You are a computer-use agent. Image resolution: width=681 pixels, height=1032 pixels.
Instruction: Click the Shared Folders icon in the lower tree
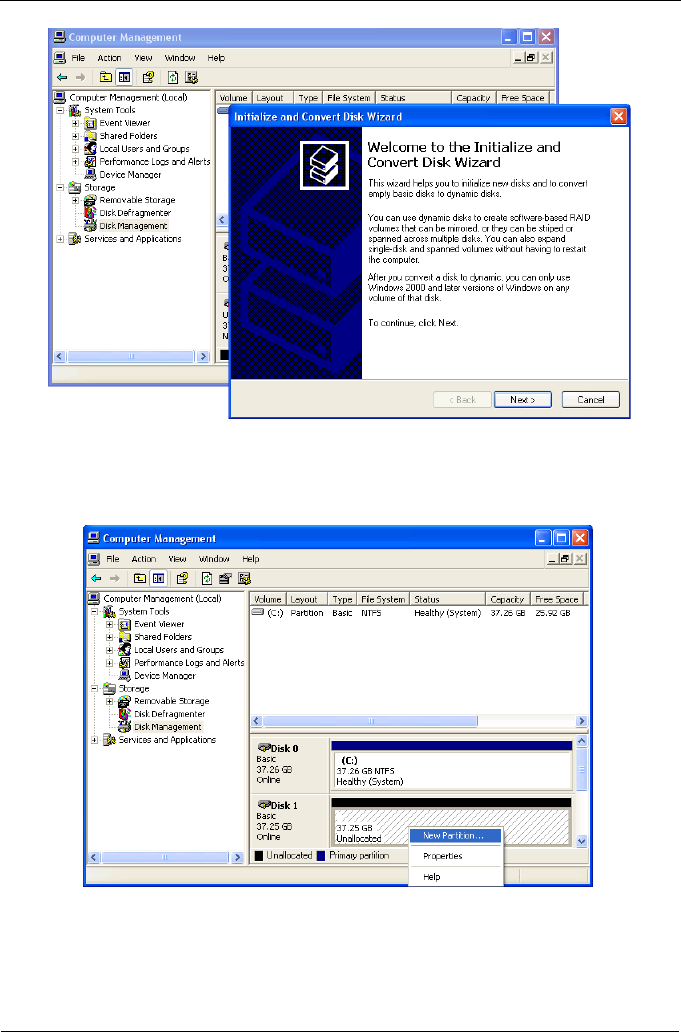pos(124,637)
